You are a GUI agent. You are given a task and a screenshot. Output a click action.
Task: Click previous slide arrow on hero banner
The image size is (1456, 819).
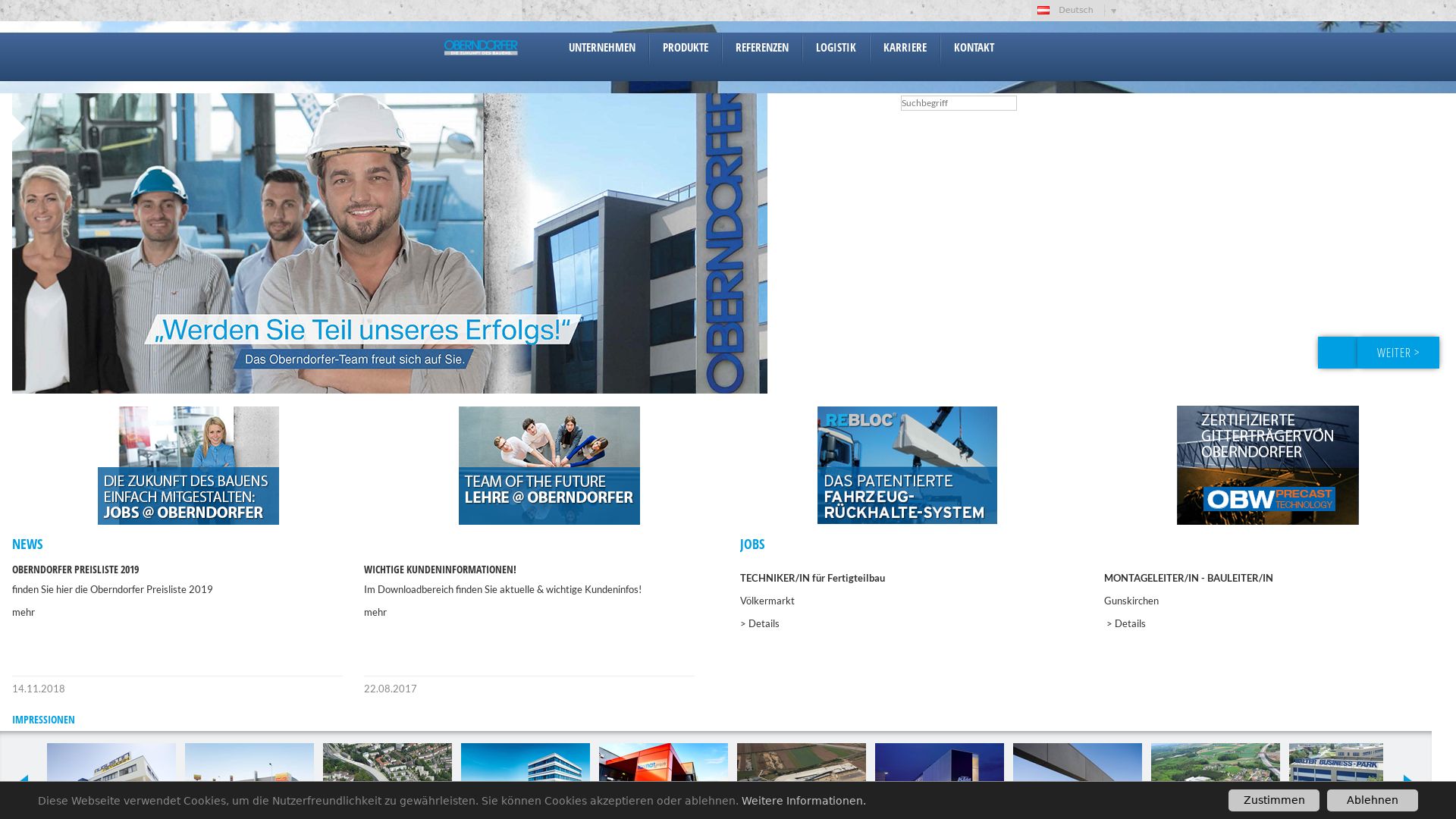18,130
